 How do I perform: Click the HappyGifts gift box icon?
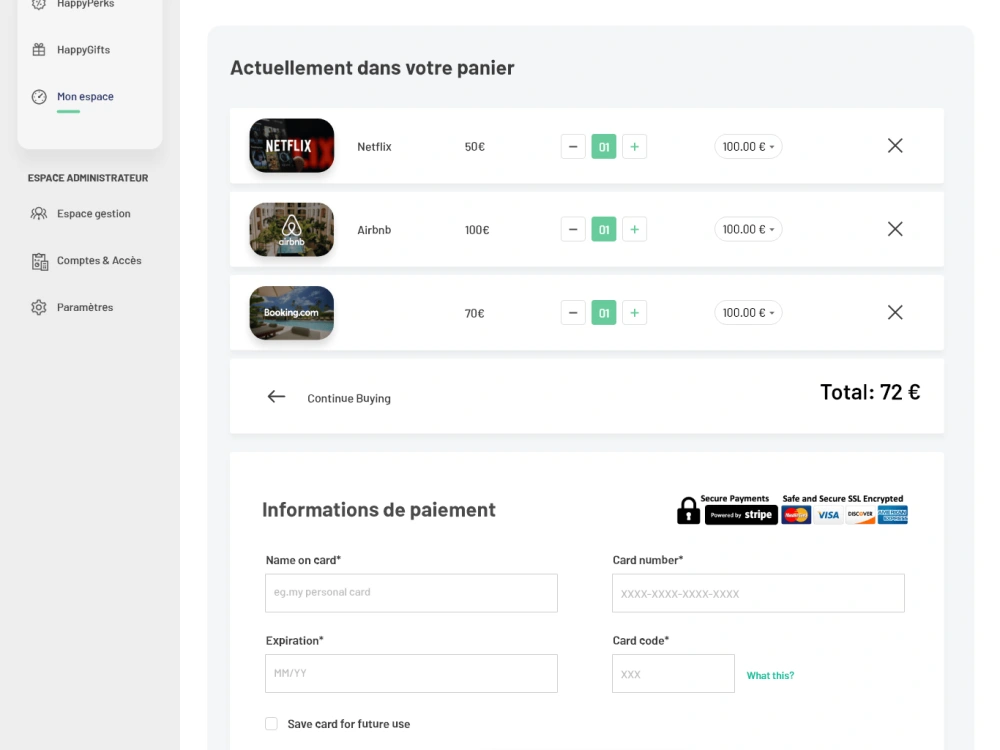39,50
